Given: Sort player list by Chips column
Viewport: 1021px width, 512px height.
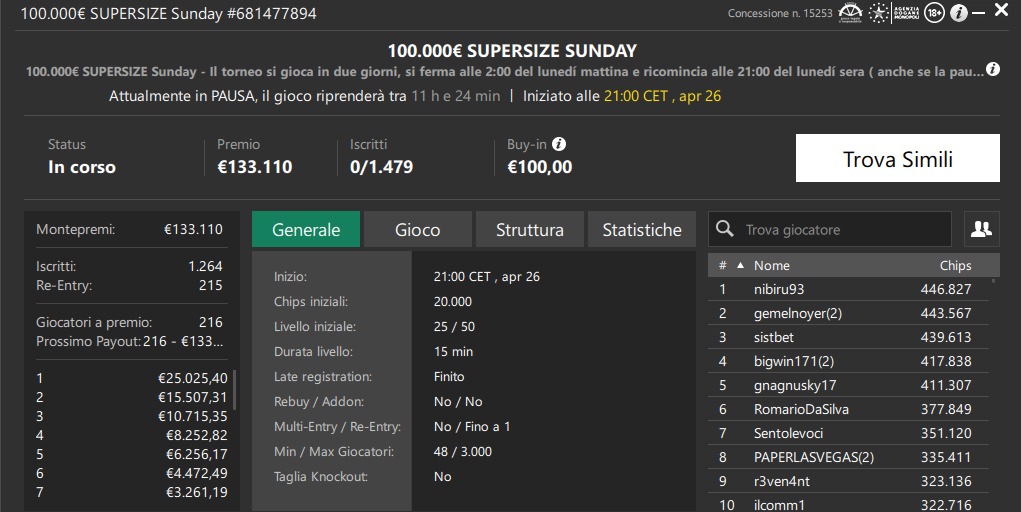Looking at the screenshot, I should tap(955, 265).
